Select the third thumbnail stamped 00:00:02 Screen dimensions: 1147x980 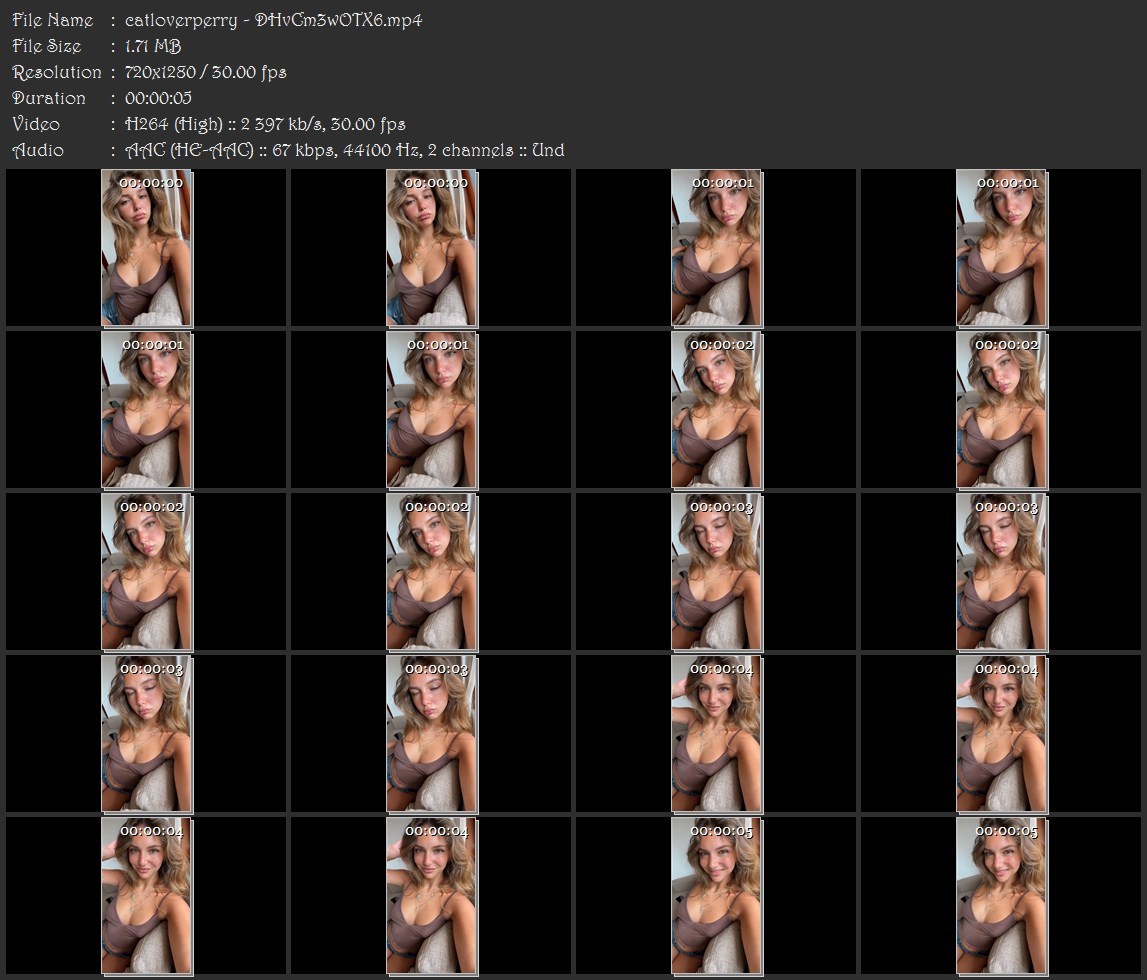tap(146, 572)
